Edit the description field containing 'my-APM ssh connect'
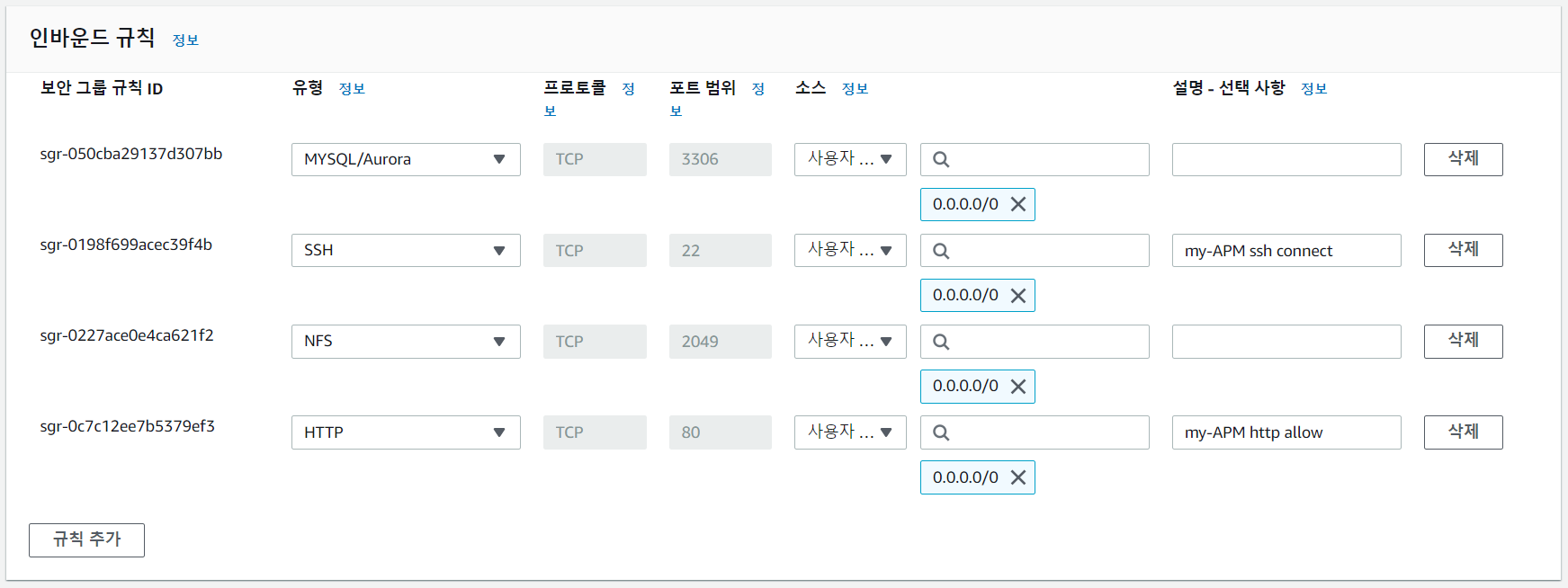 point(1286,251)
